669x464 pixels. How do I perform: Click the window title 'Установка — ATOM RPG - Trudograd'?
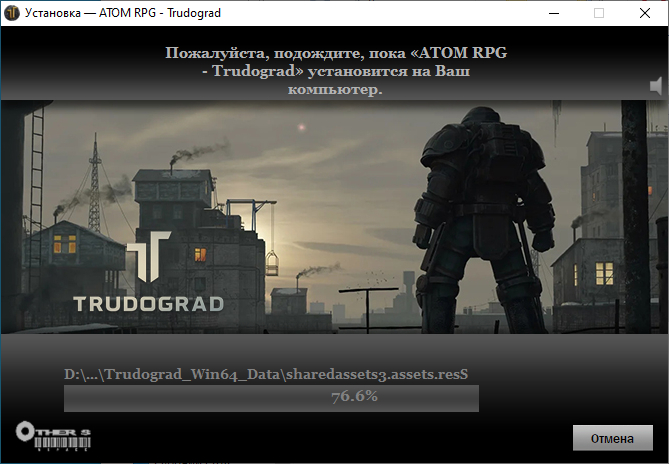click(x=123, y=13)
